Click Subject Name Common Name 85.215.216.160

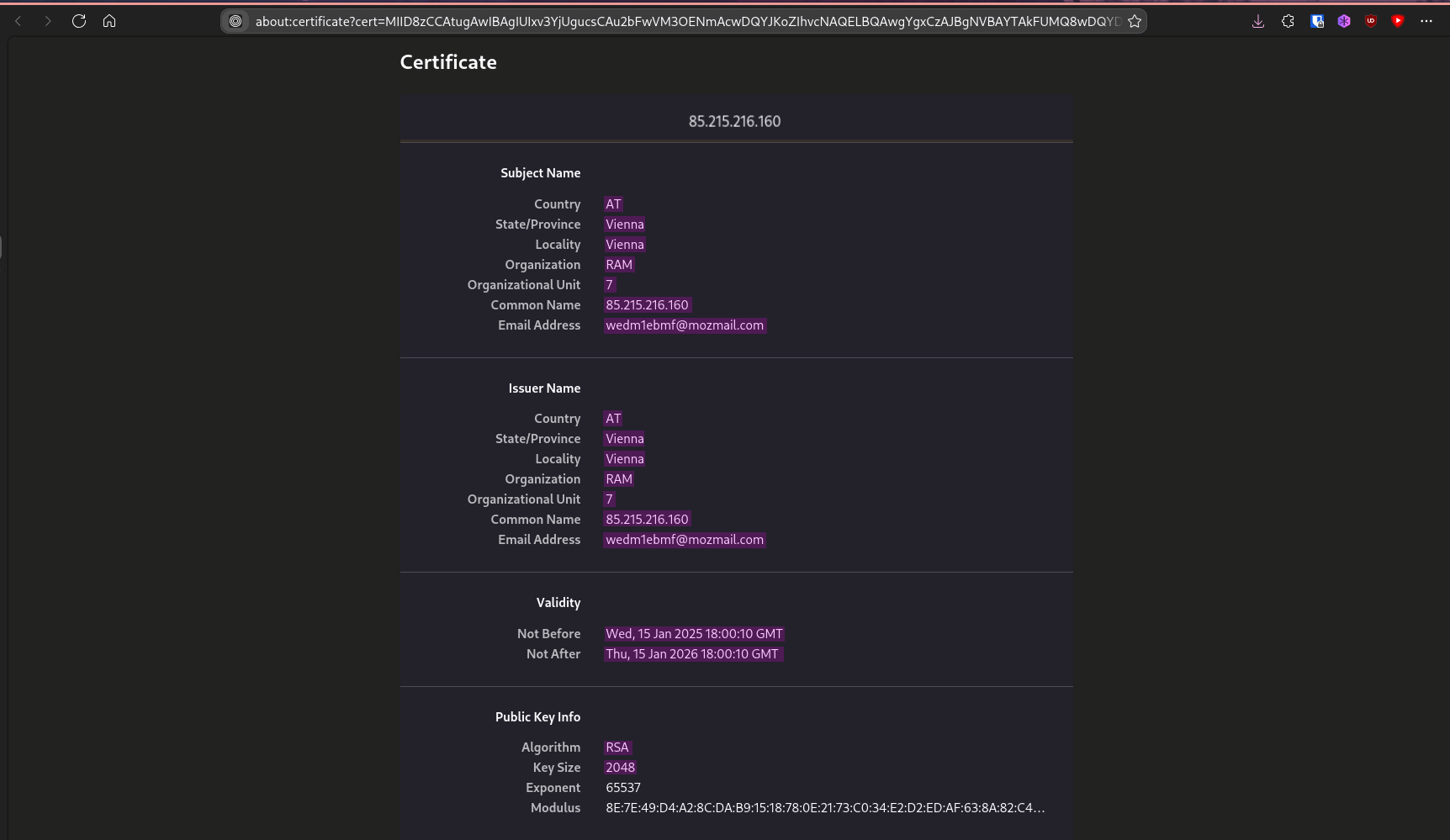pyautogui.click(x=647, y=305)
